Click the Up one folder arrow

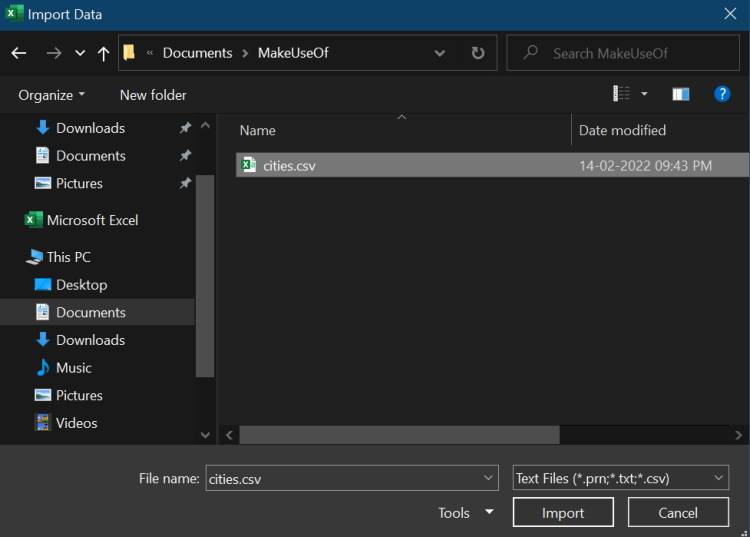(x=103, y=53)
